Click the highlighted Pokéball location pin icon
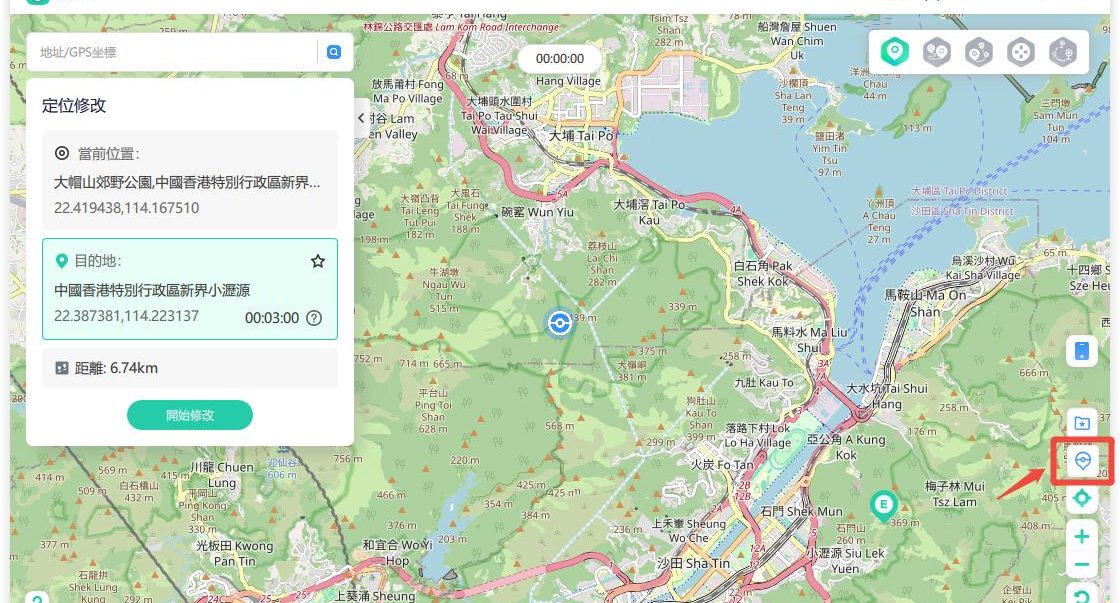Screen dimensions: 1120x603 click(1081, 461)
